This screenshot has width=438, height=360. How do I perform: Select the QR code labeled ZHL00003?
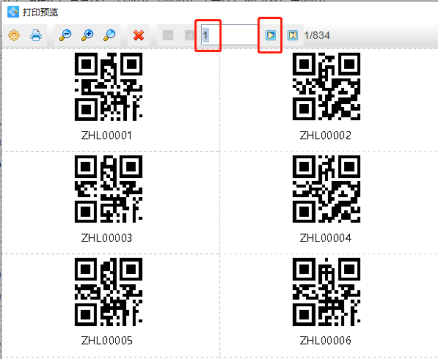109,189
